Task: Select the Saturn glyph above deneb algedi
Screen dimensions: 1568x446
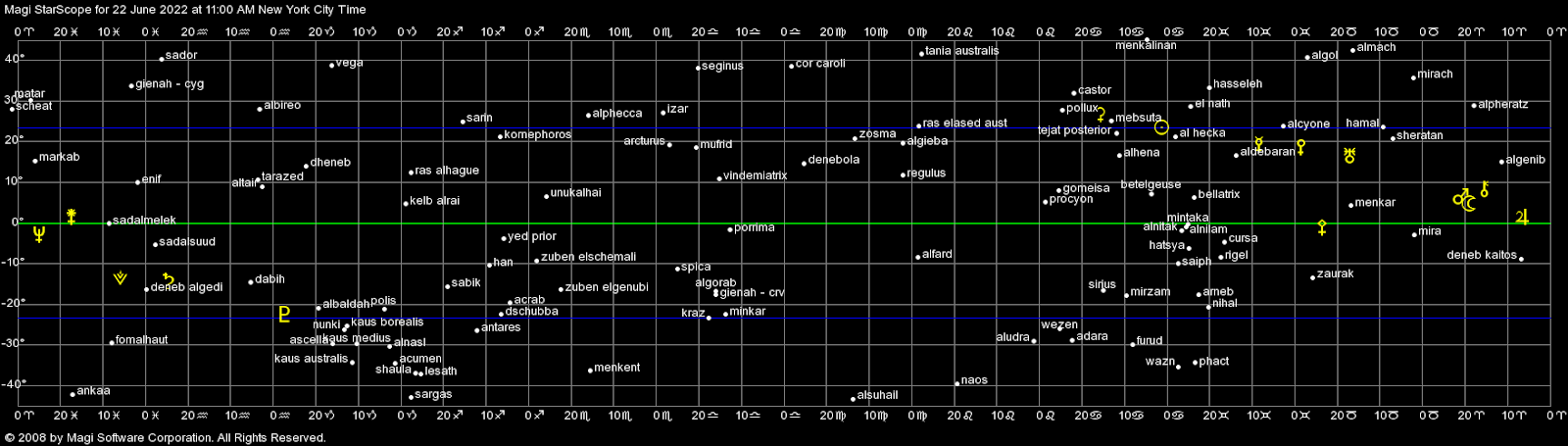Action: pos(169,281)
